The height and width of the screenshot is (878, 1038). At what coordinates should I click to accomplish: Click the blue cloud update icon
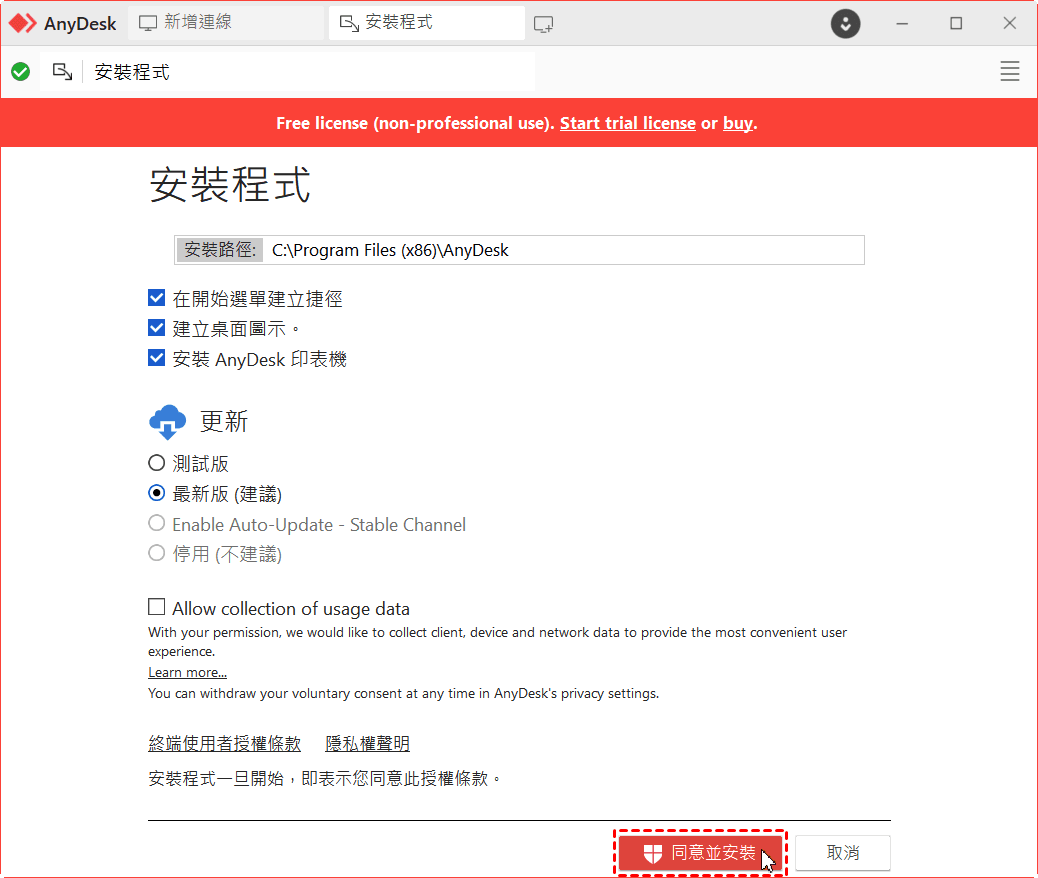click(167, 422)
